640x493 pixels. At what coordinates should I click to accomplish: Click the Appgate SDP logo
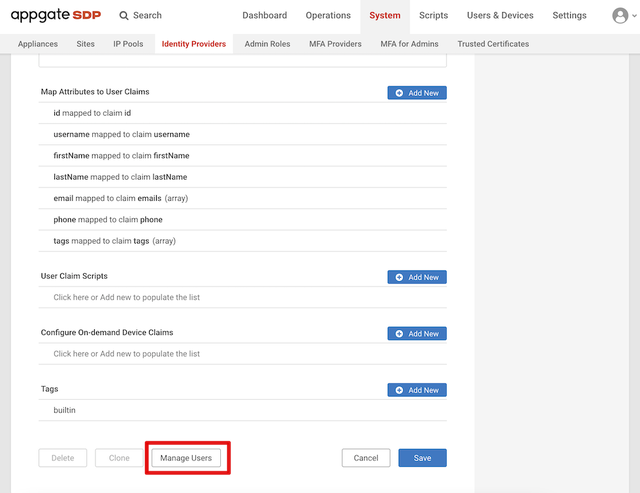[56, 16]
